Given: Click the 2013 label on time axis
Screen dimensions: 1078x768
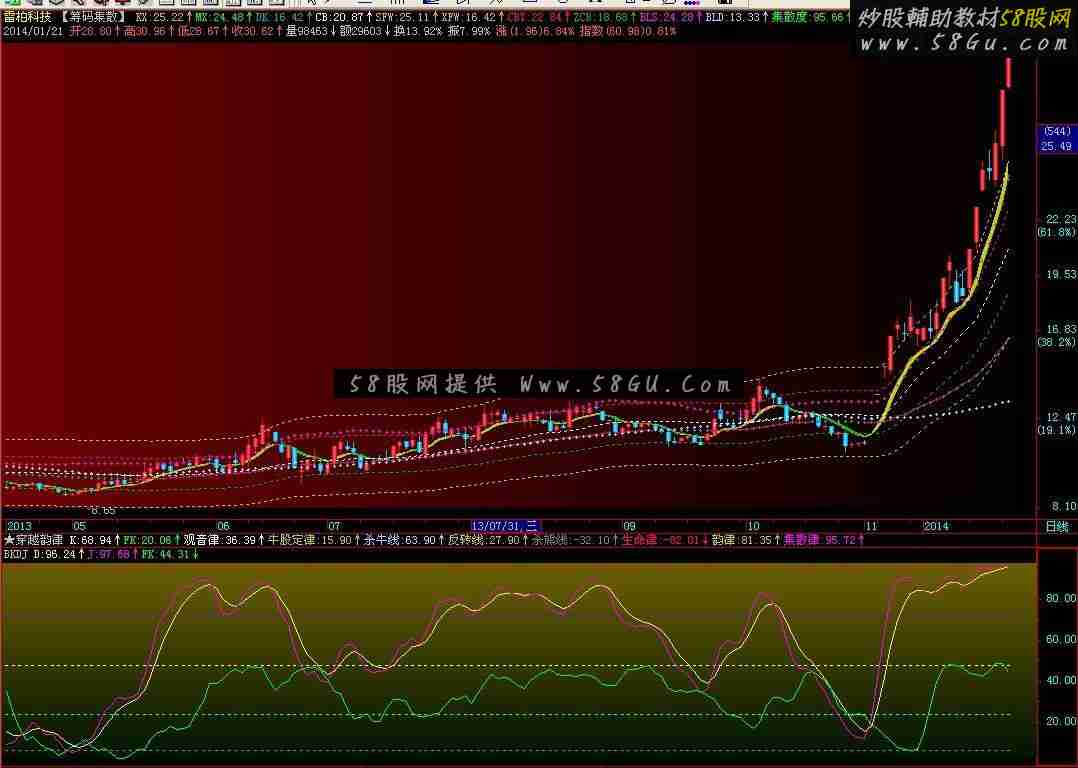Looking at the screenshot, I should (x=19, y=527).
